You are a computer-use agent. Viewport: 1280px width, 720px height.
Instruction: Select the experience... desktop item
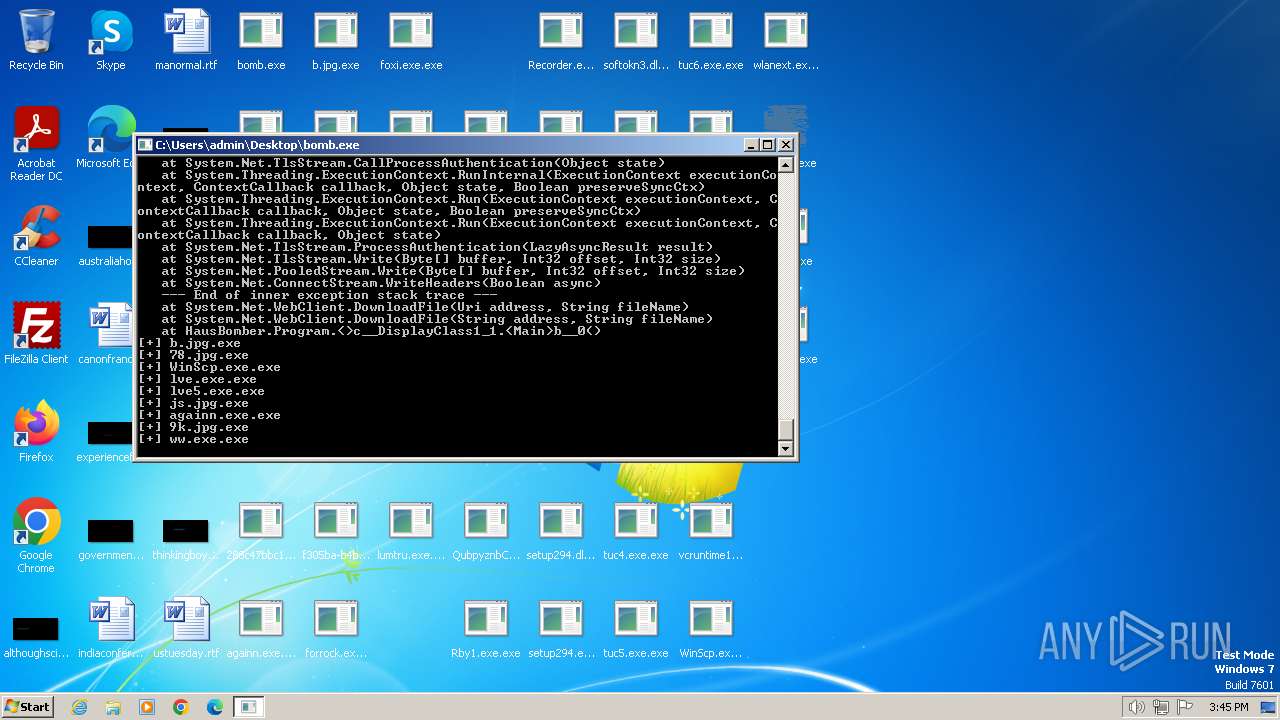coord(106,440)
